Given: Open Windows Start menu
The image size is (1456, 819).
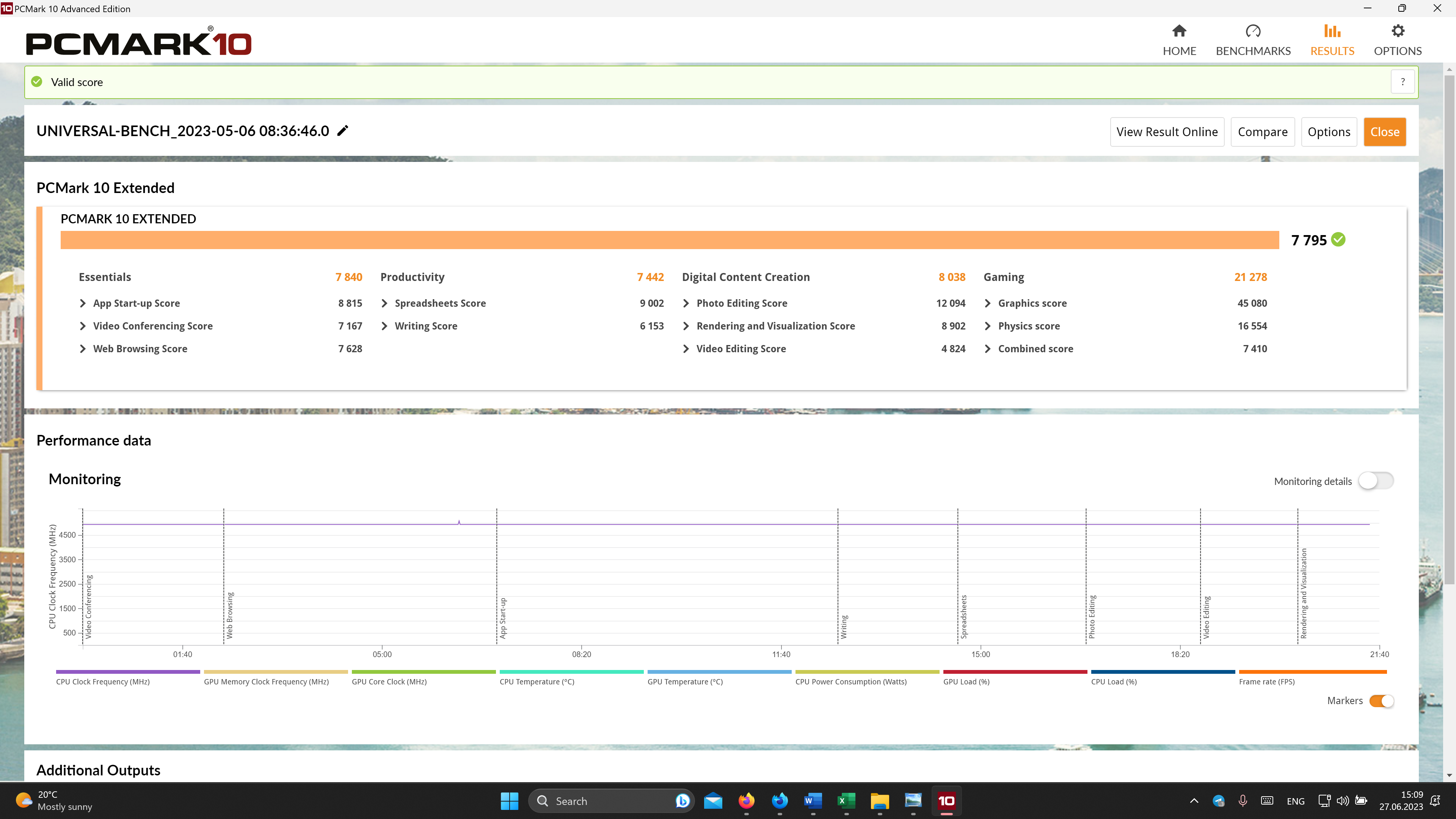Looking at the screenshot, I should click(509, 801).
